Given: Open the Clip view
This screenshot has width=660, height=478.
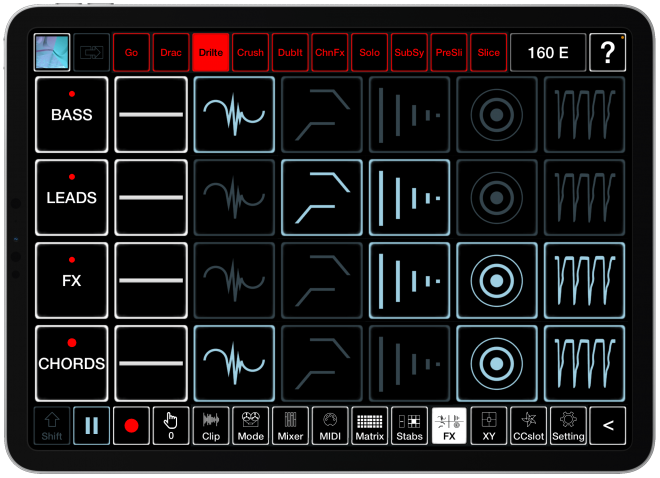Looking at the screenshot, I should tap(211, 425).
